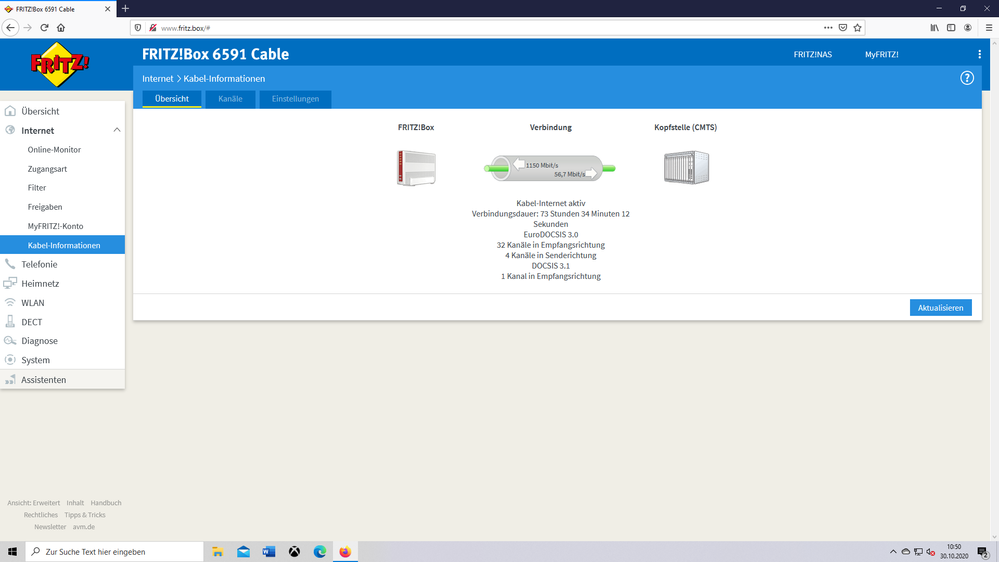Viewport: 999px width, 562px height.
Task: Click the connection pipe graphic
Action: click(x=550, y=168)
